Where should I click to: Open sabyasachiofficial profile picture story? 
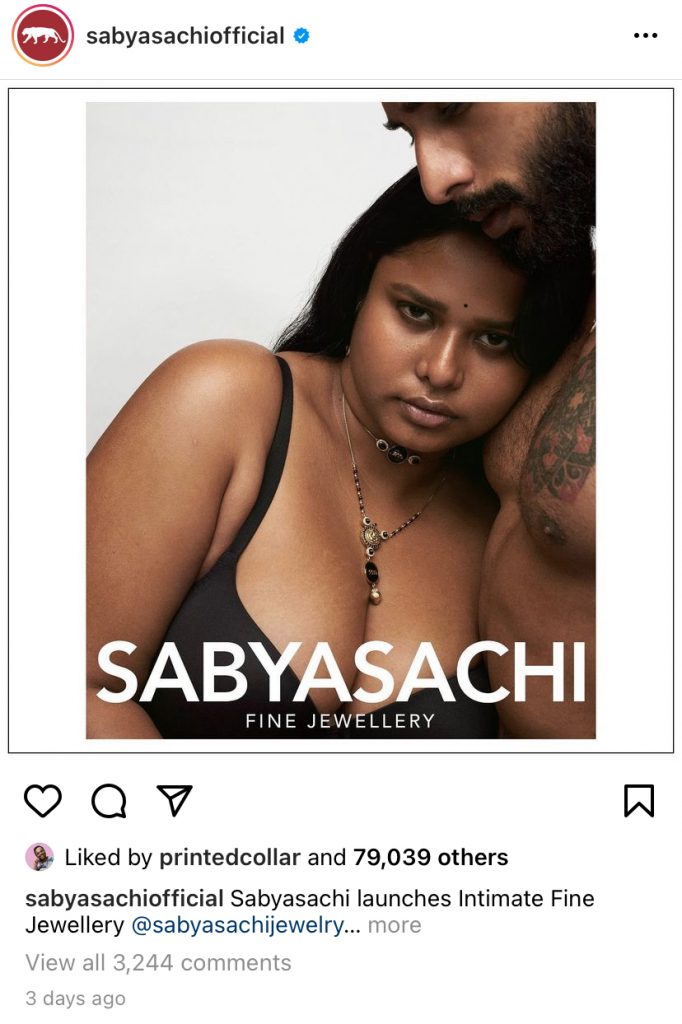coord(42,35)
